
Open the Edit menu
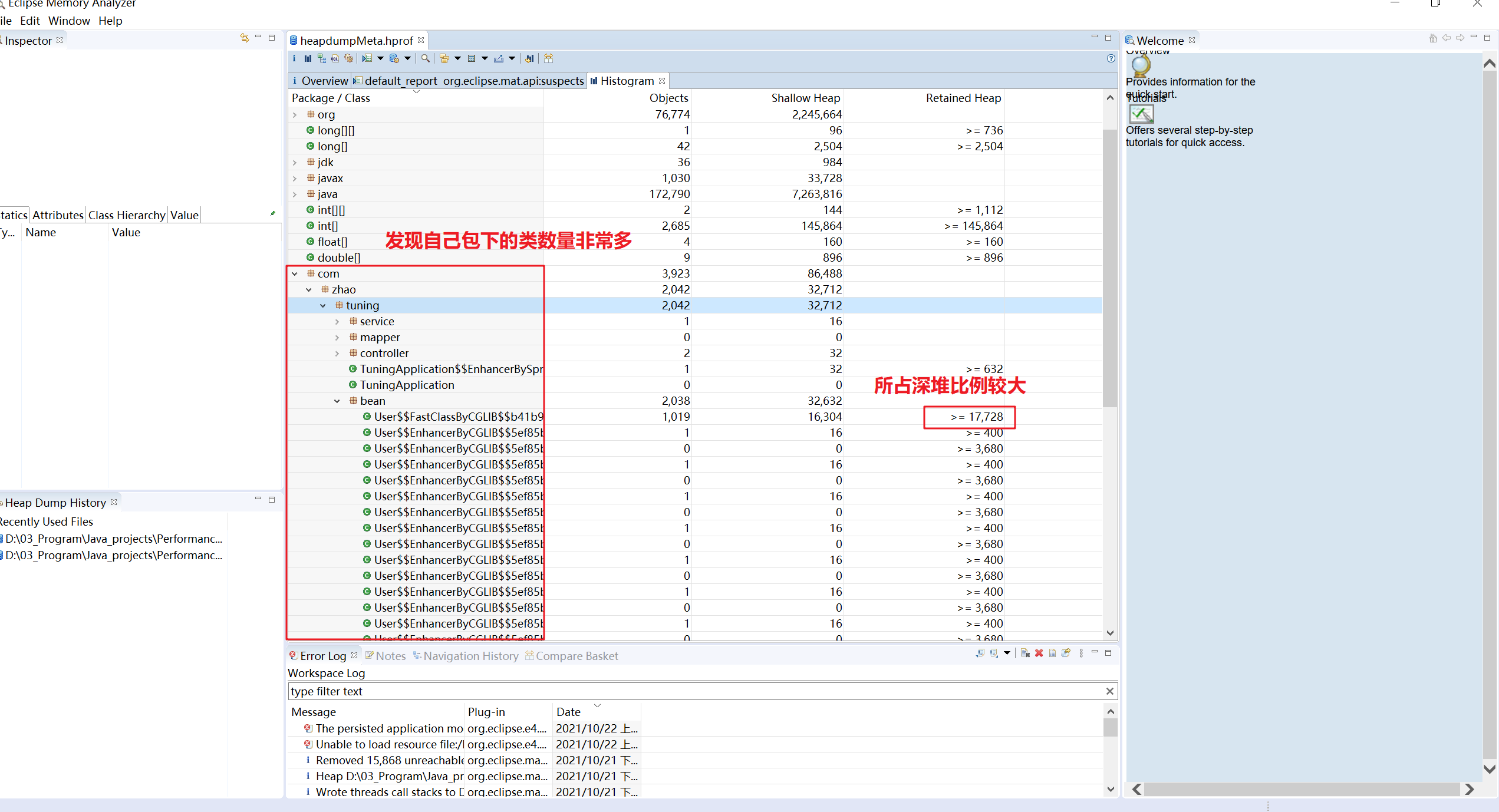tap(29, 21)
